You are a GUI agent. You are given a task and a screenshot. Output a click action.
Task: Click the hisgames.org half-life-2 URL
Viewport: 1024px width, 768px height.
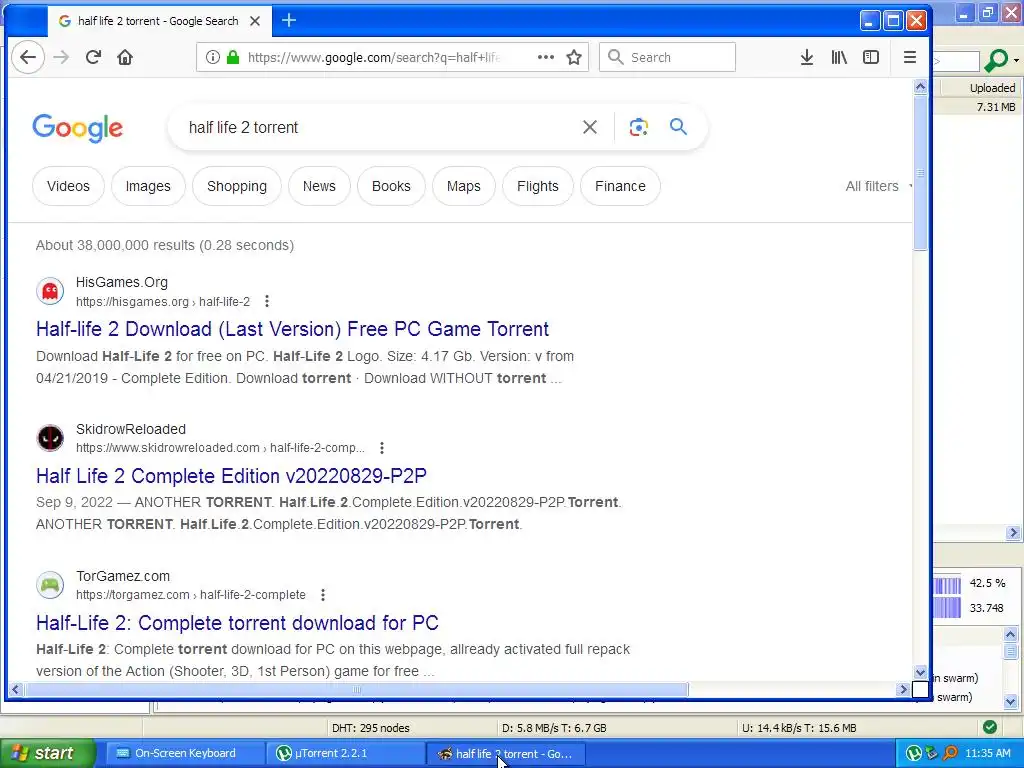pyautogui.click(x=163, y=302)
